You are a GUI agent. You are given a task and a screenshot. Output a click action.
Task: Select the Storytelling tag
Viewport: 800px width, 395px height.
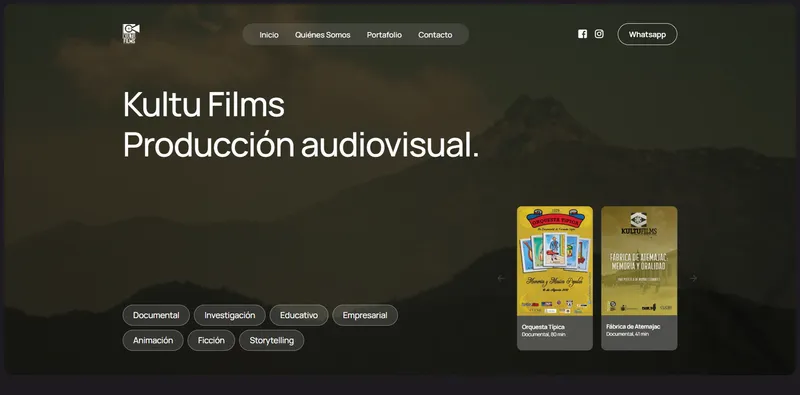tap(271, 340)
